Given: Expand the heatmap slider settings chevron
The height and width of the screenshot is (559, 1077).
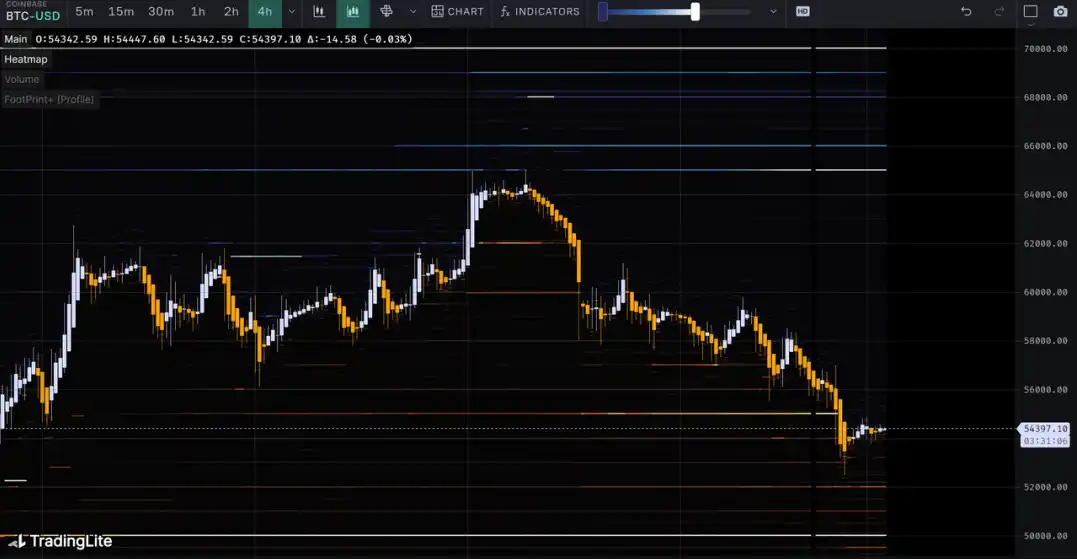Looking at the screenshot, I should [x=773, y=12].
